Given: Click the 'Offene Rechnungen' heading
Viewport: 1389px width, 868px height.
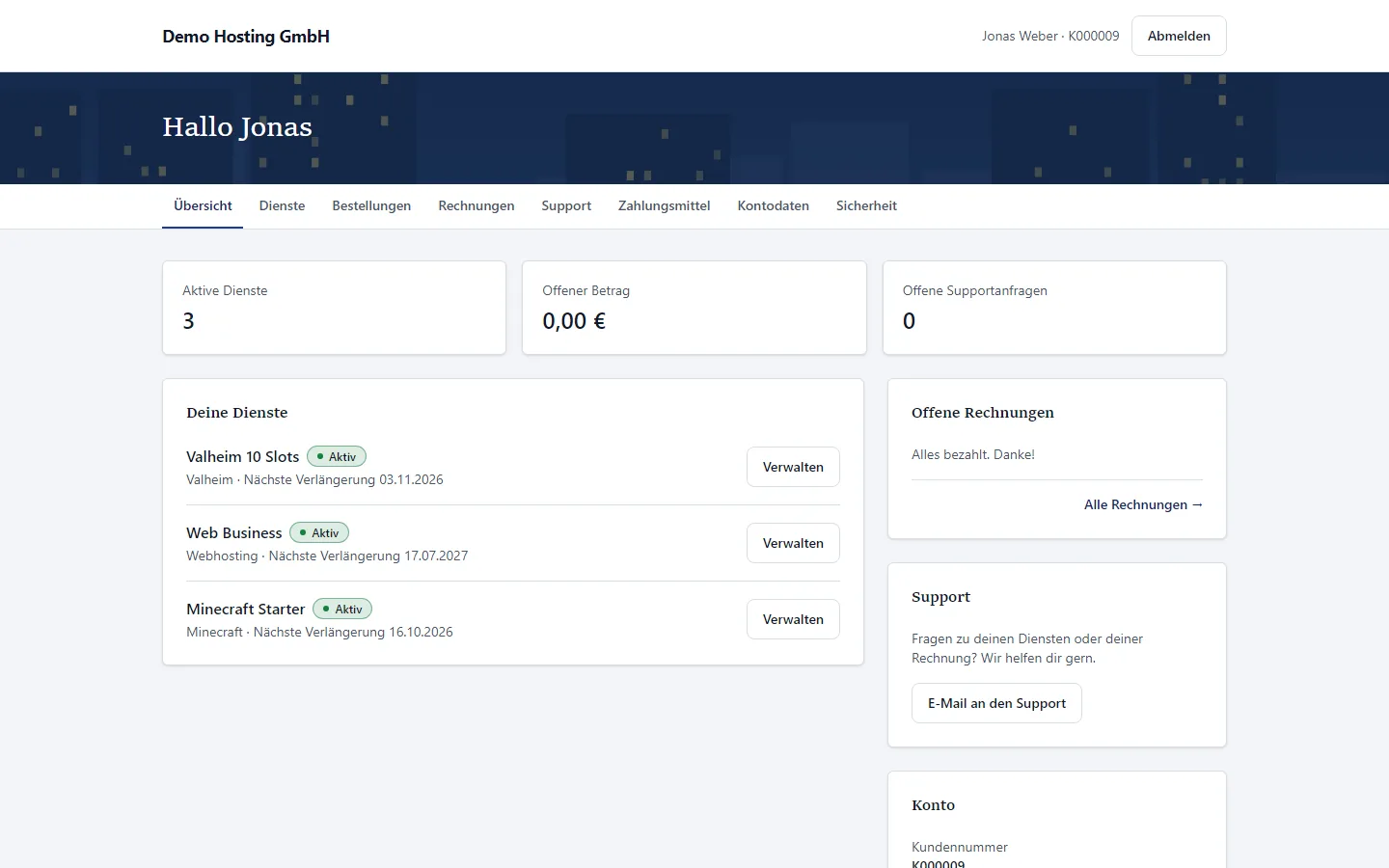Looking at the screenshot, I should [983, 412].
